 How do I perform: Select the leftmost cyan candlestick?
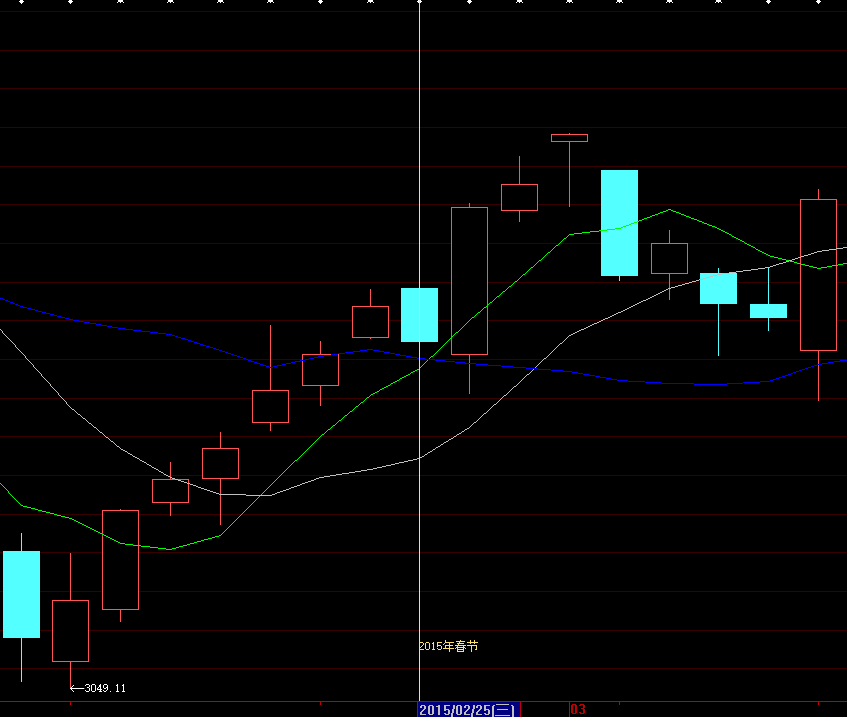coord(21,594)
